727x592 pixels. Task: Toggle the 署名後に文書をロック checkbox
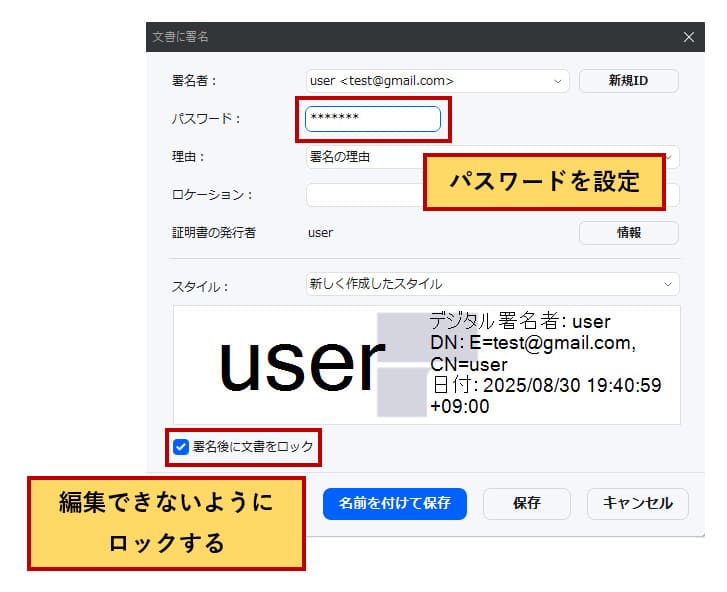pos(181,447)
